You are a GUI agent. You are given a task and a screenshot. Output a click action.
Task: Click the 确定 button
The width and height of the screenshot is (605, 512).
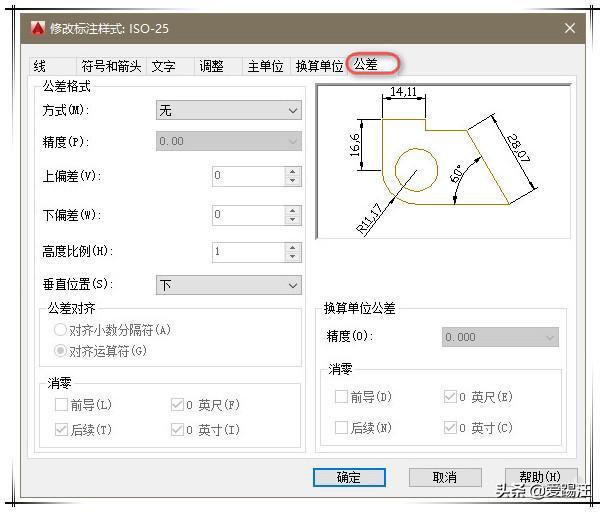pos(349,478)
